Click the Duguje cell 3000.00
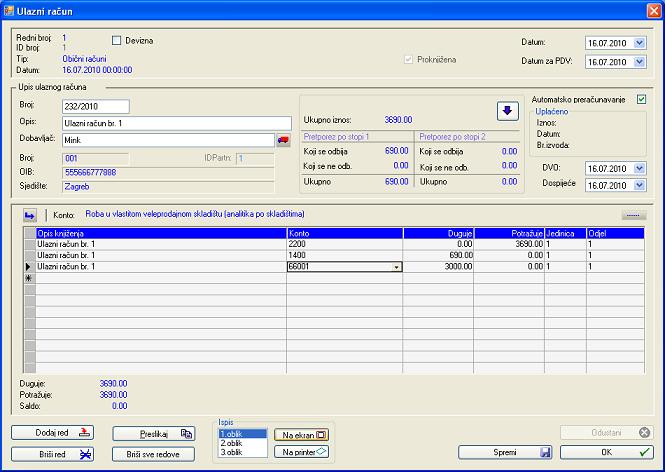Screen dimensions: 665x472 438,267
